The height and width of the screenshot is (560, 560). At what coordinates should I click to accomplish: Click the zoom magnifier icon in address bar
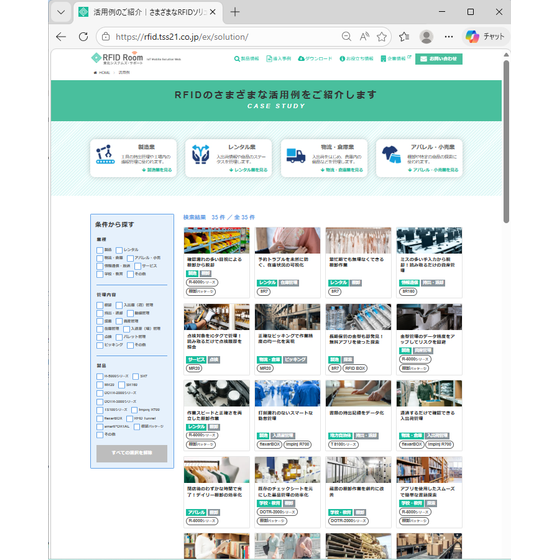click(346, 36)
